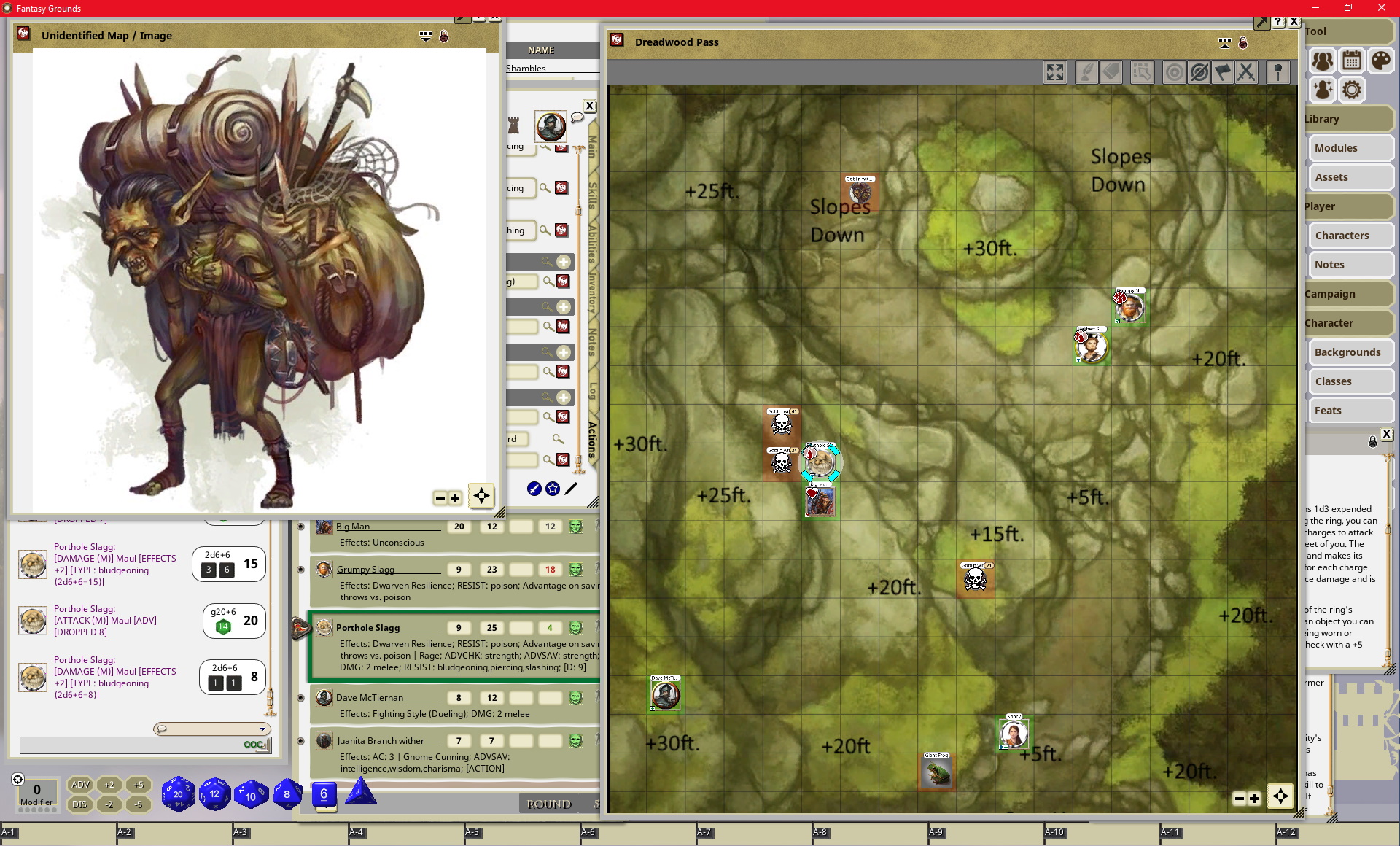Expand the Character sidebar section

coord(1348,323)
